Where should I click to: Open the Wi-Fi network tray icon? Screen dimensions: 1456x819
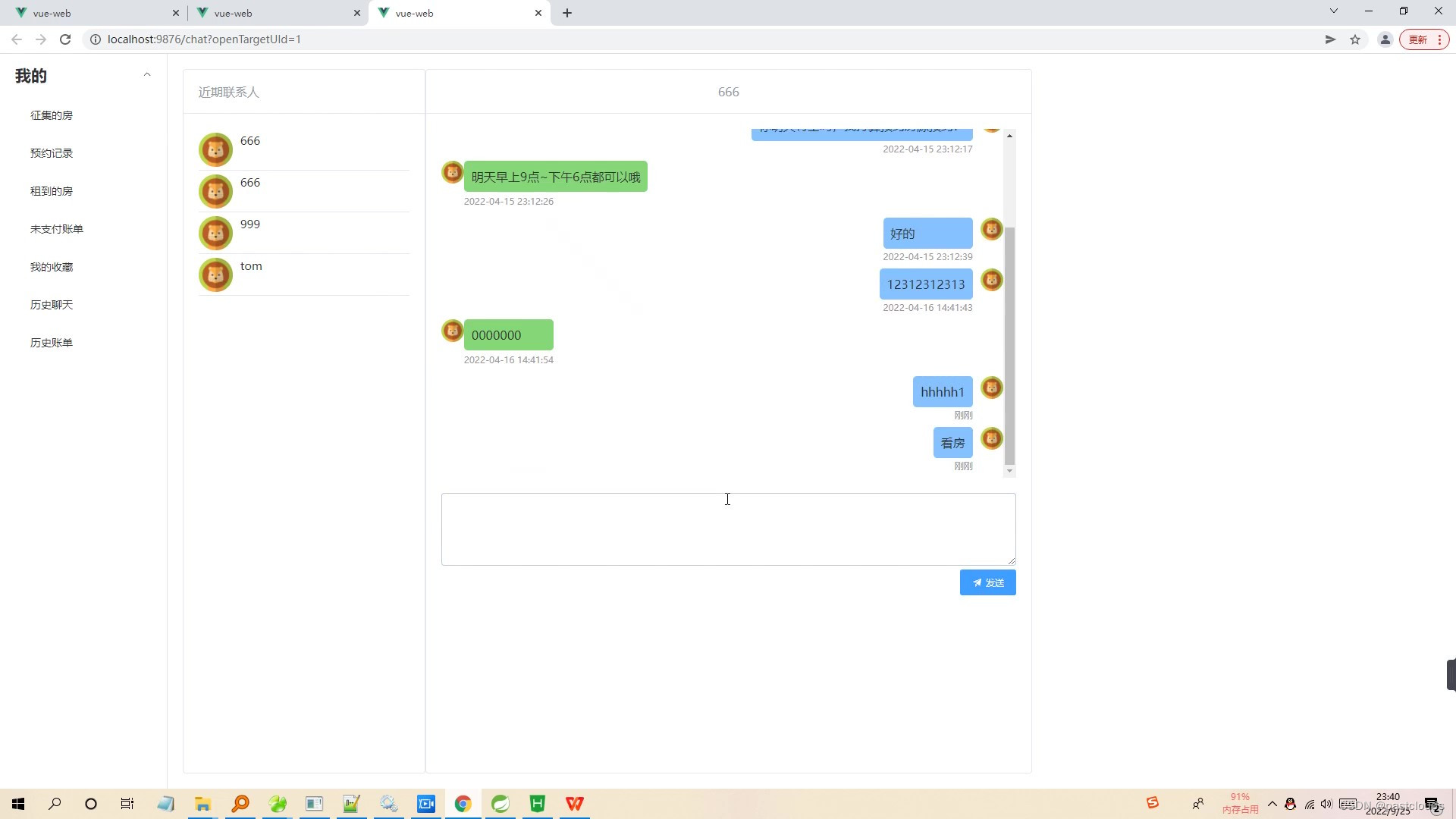[1308, 804]
